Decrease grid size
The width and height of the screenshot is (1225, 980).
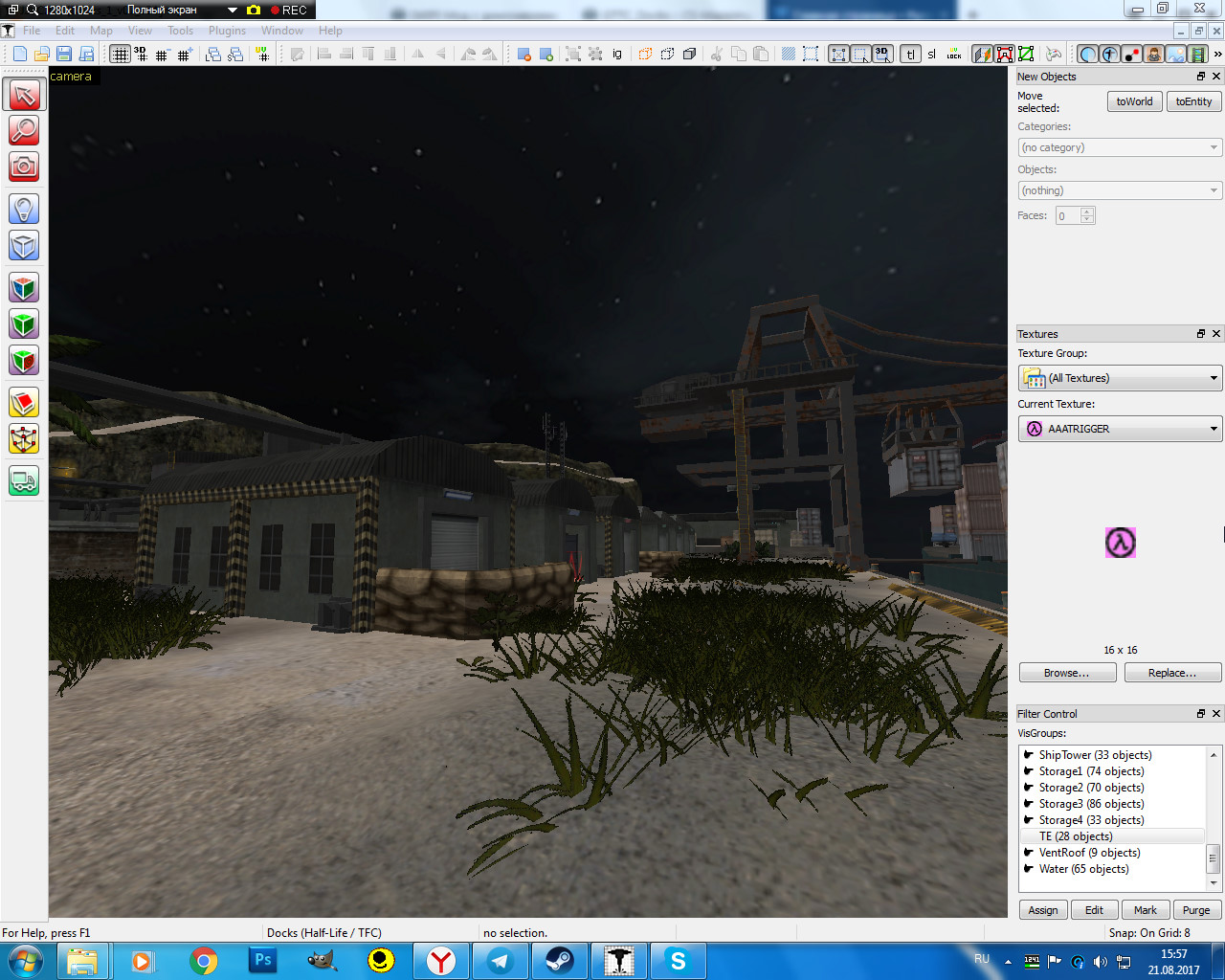(162, 55)
